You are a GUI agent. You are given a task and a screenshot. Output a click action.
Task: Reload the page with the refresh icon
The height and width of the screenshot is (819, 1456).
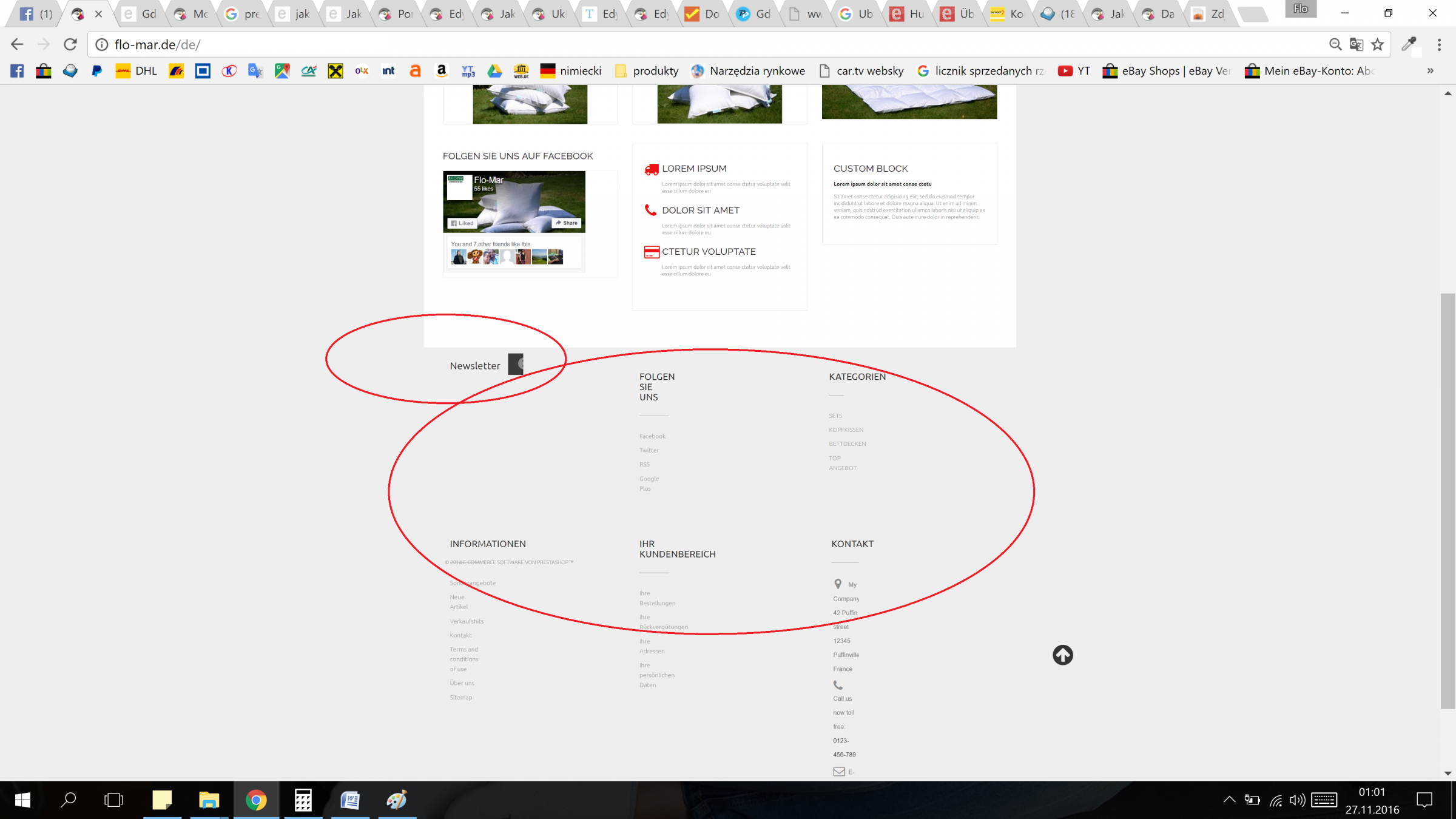pyautogui.click(x=70, y=44)
